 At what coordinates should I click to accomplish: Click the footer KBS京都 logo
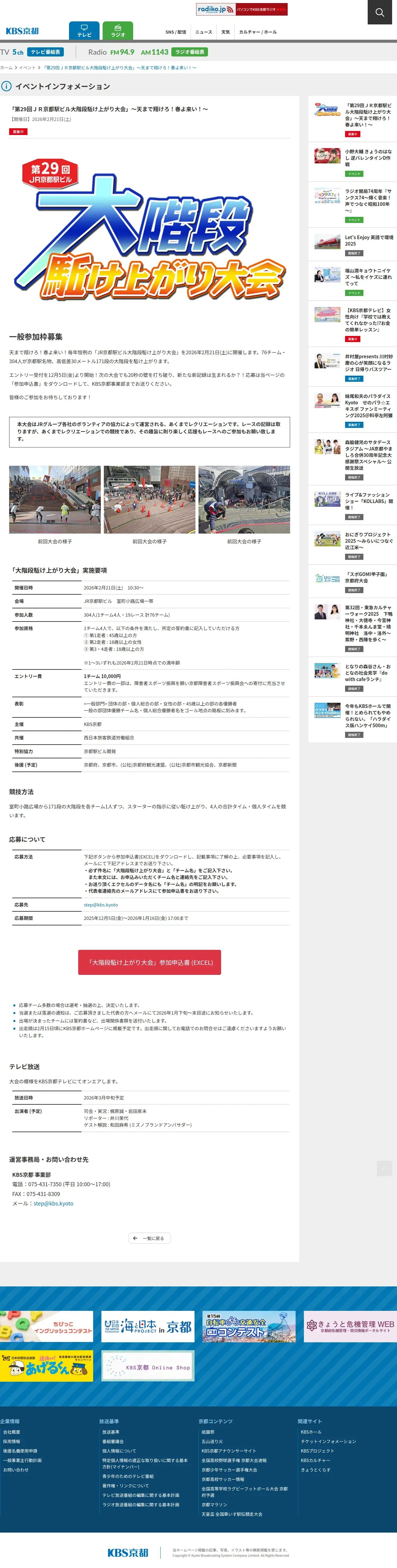pyautogui.click(x=128, y=1552)
